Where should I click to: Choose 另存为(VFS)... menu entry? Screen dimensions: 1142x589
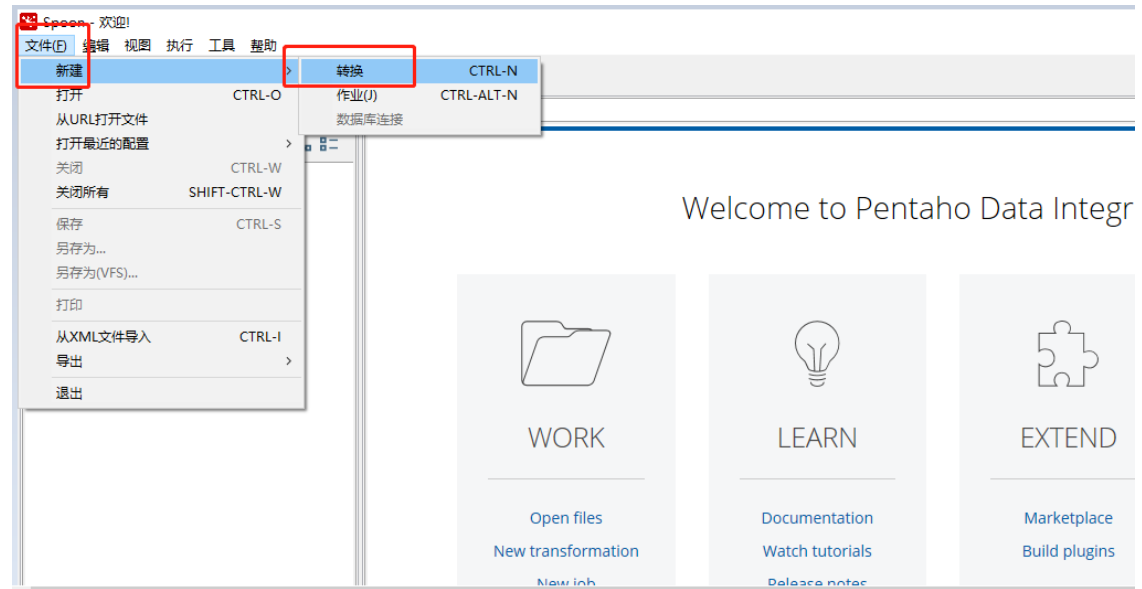pos(160,273)
